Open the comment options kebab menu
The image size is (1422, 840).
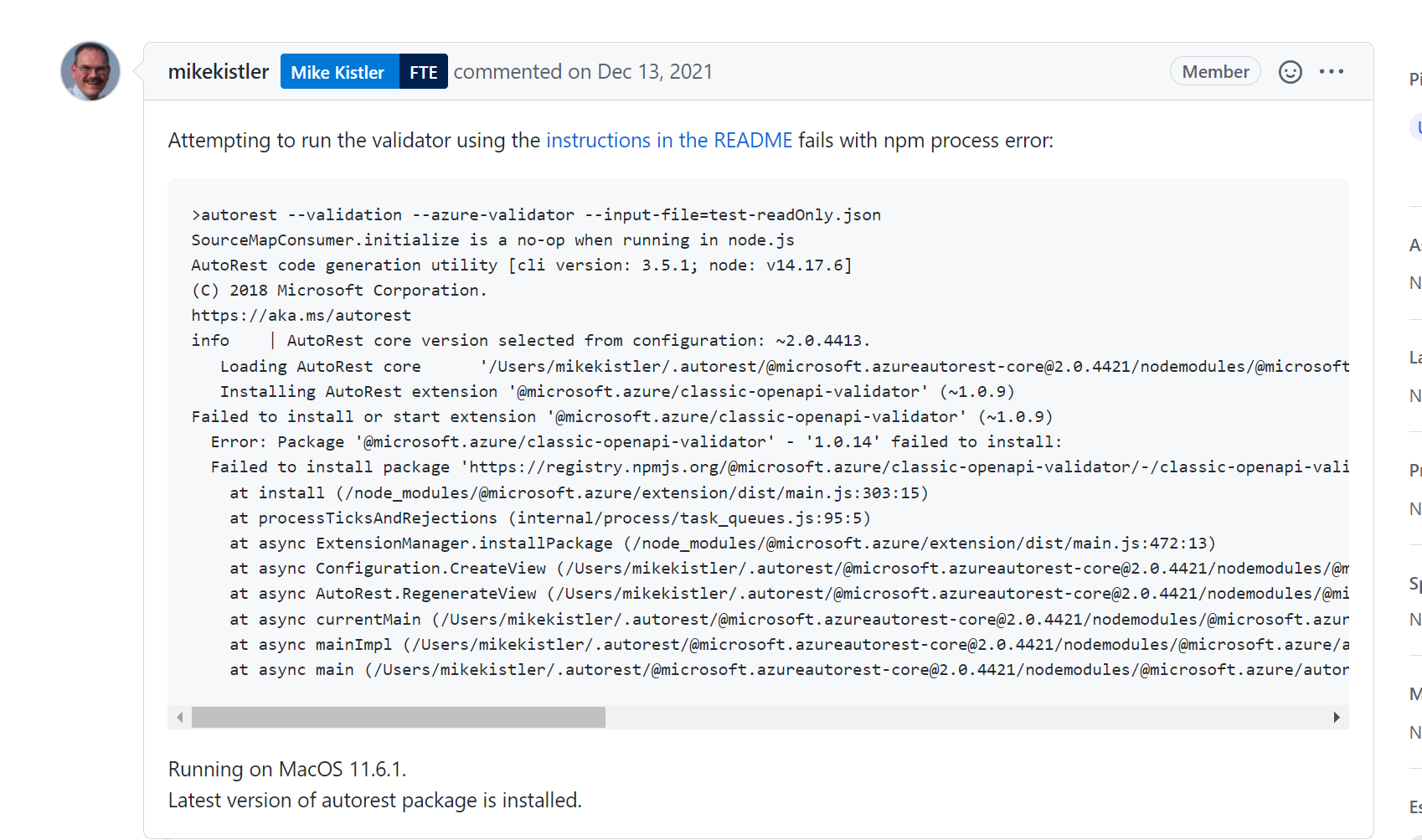point(1332,71)
